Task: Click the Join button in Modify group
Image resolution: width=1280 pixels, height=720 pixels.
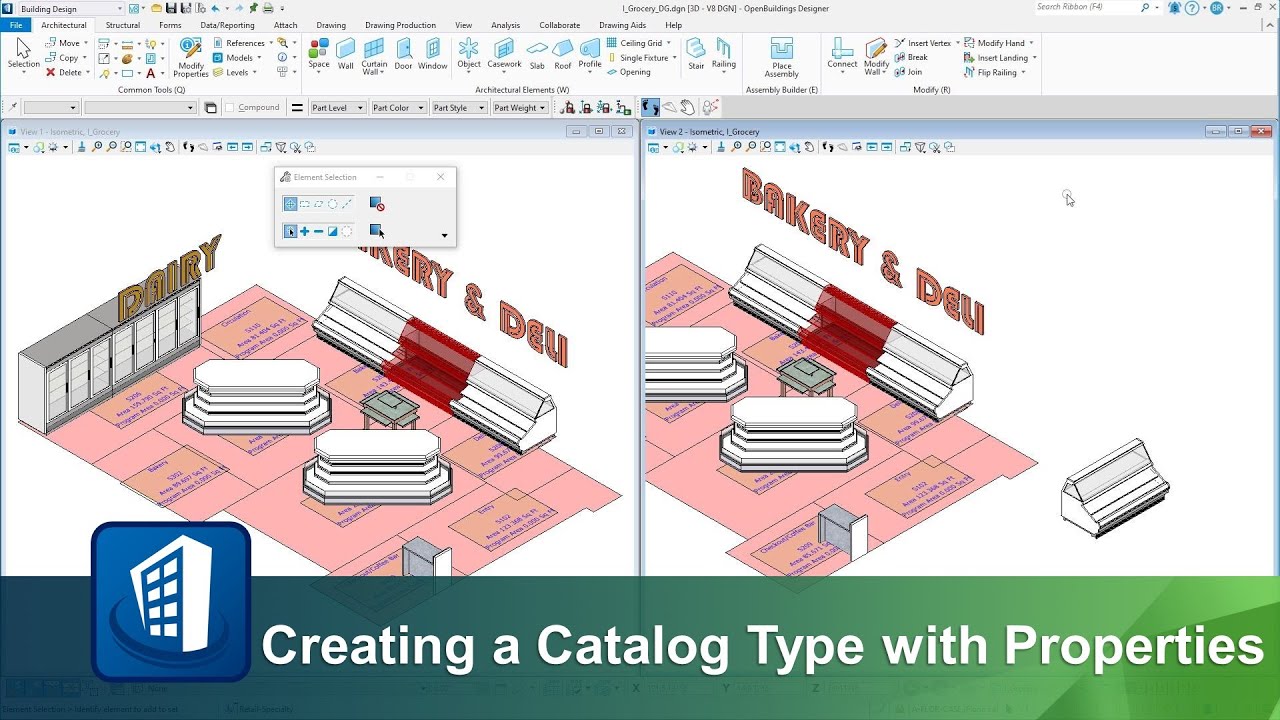Action: (x=909, y=72)
